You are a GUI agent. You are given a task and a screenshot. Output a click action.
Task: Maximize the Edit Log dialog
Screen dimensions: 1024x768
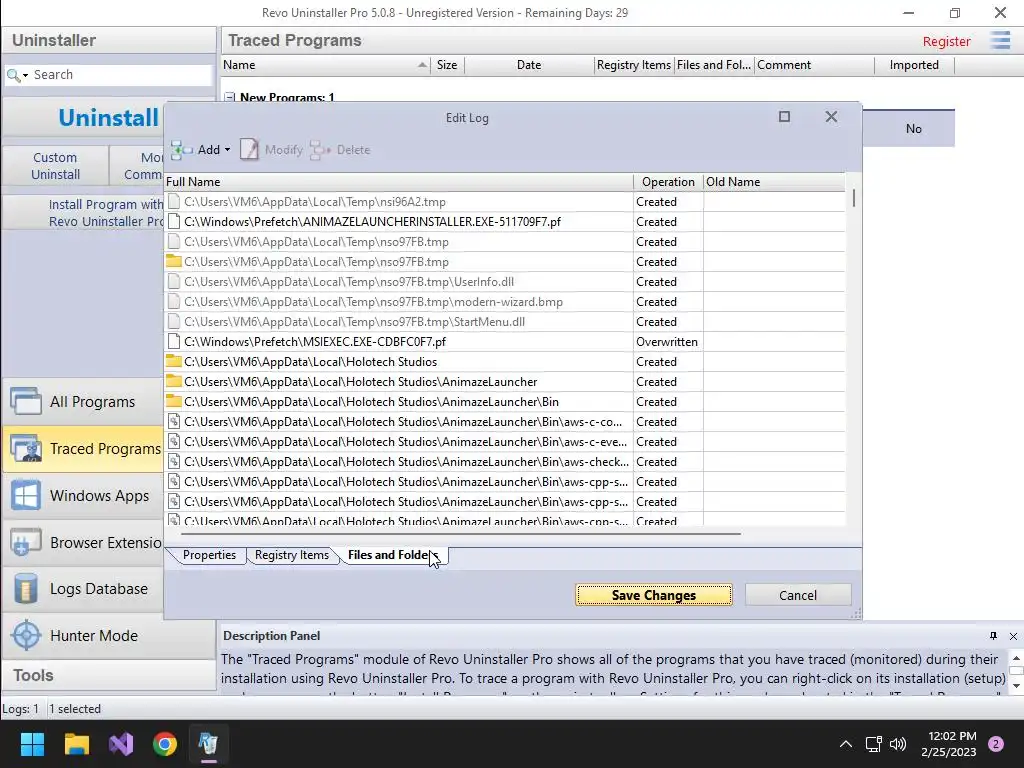pyautogui.click(x=784, y=116)
